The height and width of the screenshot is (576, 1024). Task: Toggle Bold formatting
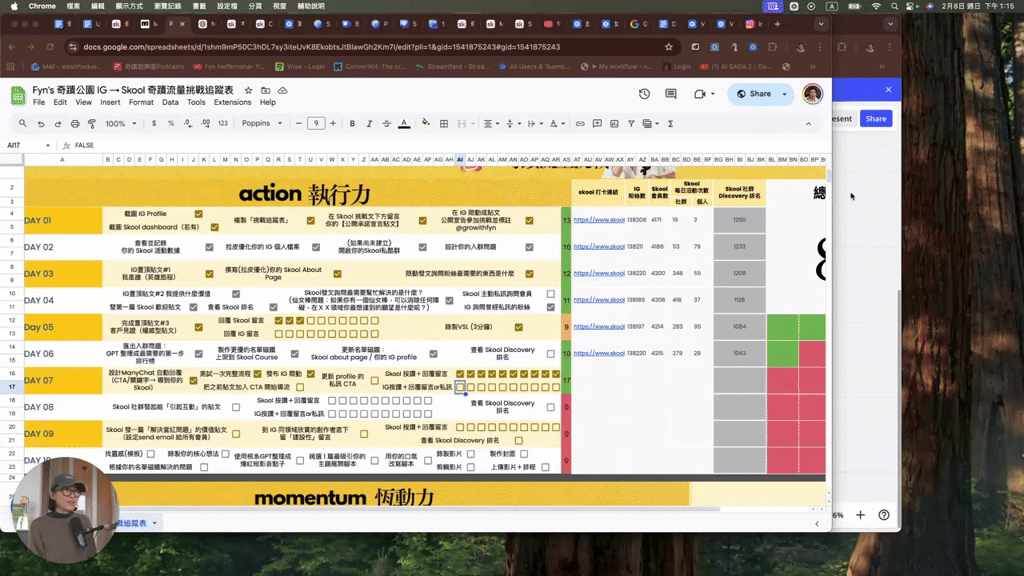pos(353,123)
